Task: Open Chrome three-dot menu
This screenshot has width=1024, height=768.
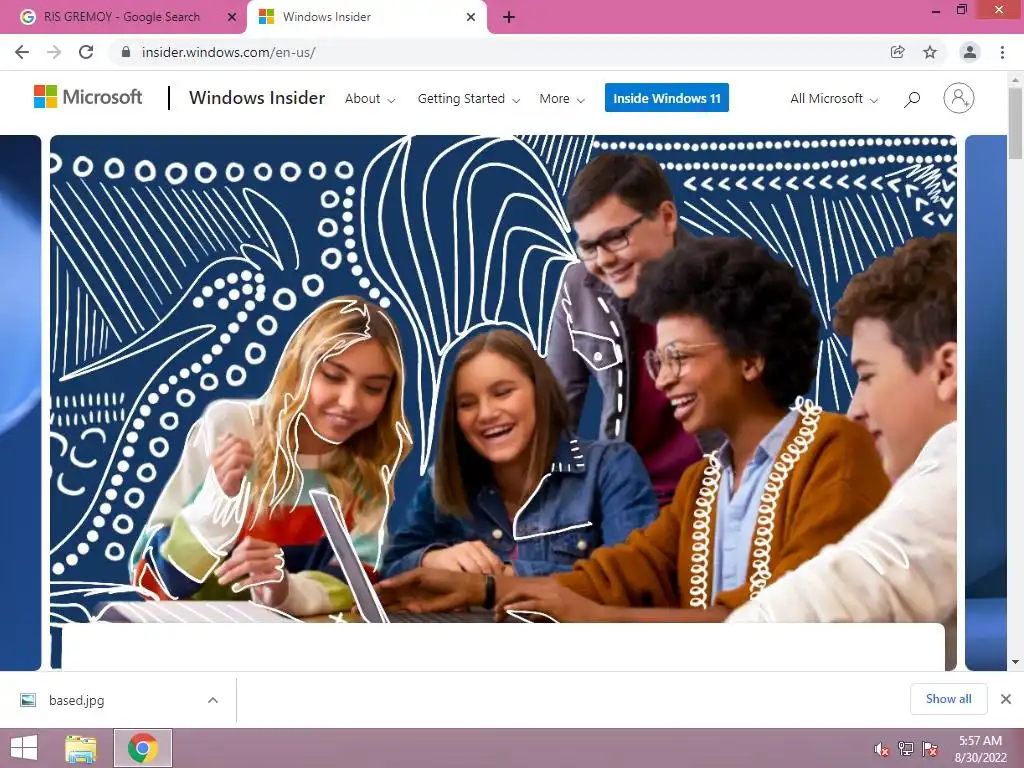Action: (1002, 52)
